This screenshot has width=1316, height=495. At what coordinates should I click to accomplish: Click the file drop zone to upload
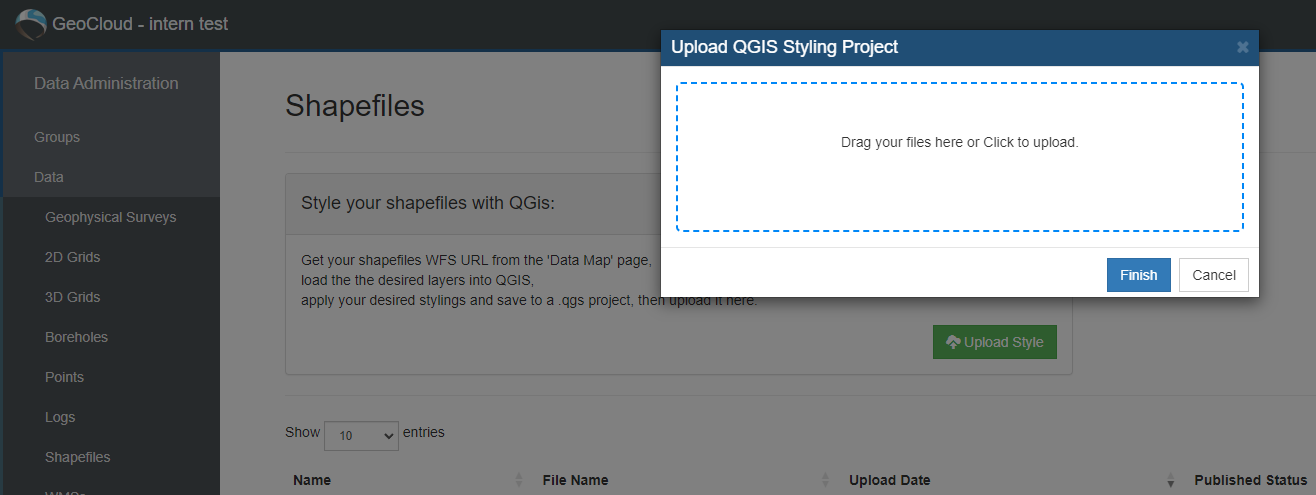pyautogui.click(x=960, y=157)
